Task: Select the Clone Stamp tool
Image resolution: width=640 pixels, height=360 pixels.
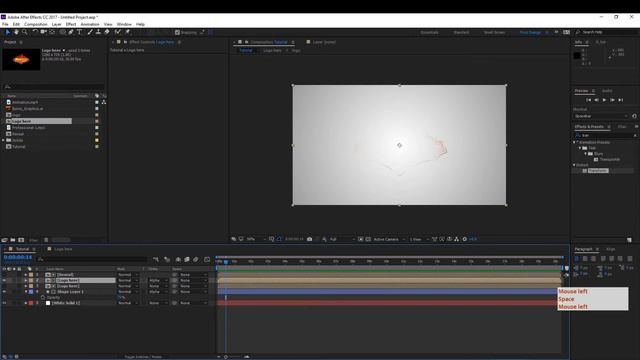Action: [98, 32]
